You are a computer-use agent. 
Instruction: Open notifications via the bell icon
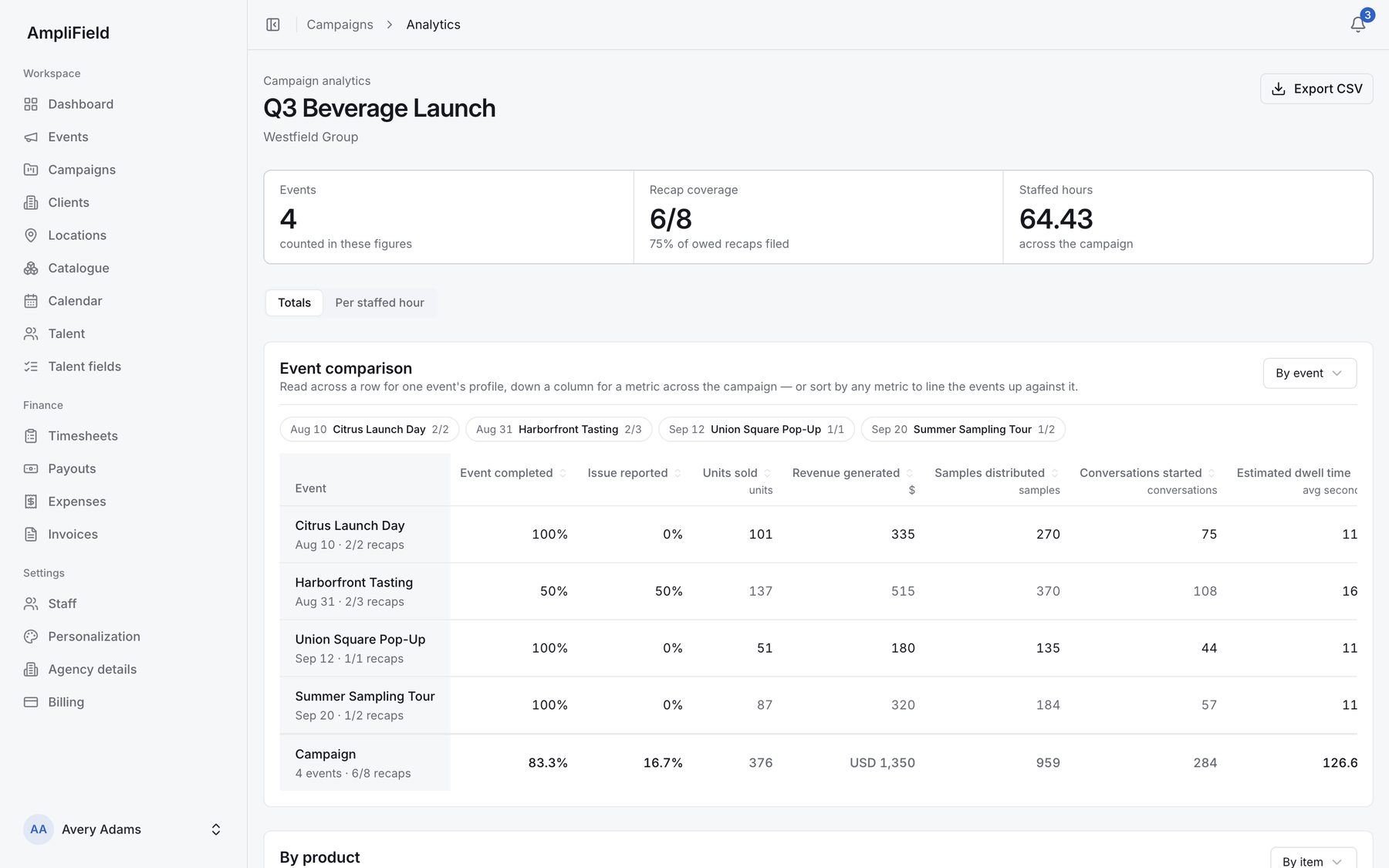1358,25
